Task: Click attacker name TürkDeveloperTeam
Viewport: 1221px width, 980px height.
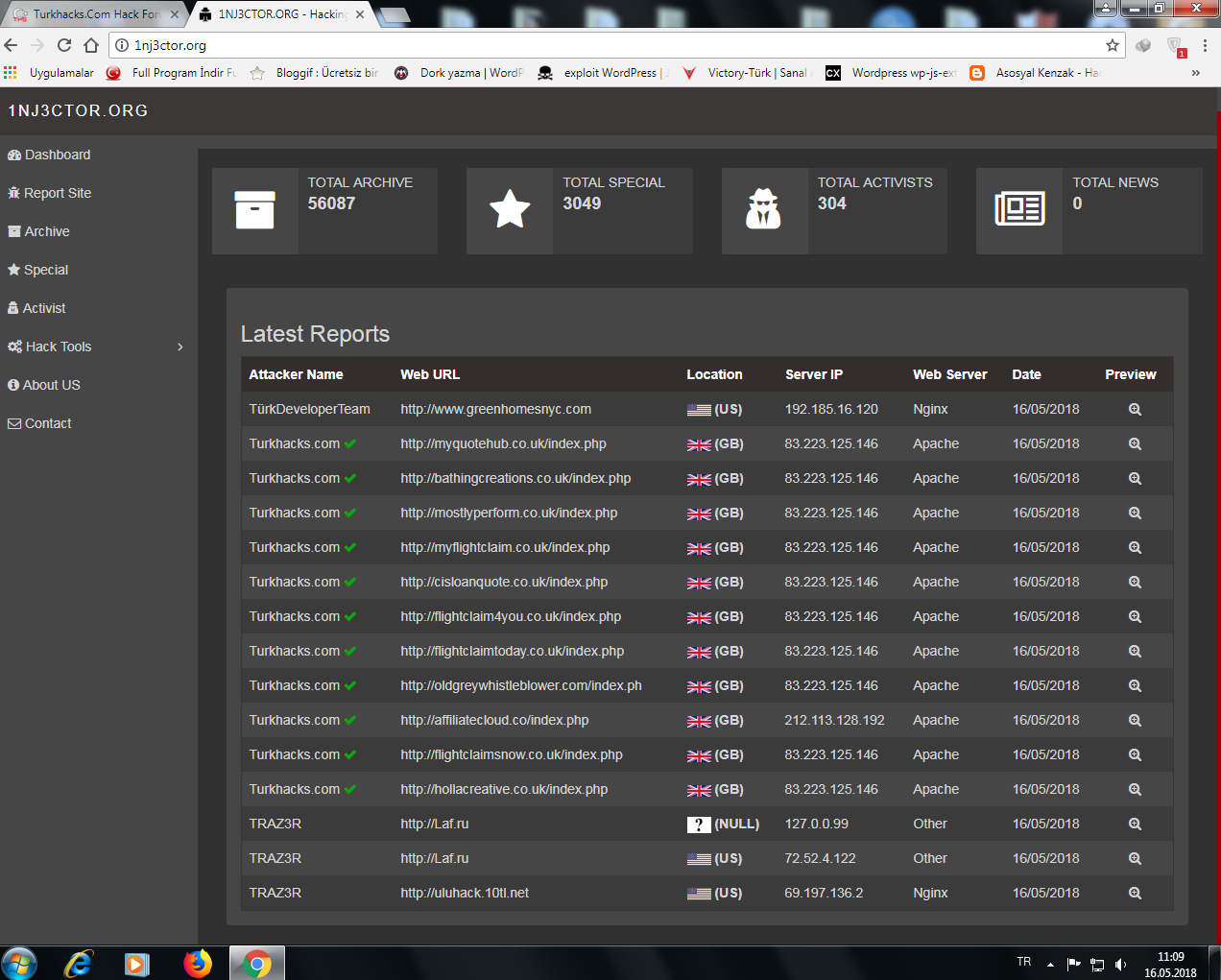Action: [309, 409]
